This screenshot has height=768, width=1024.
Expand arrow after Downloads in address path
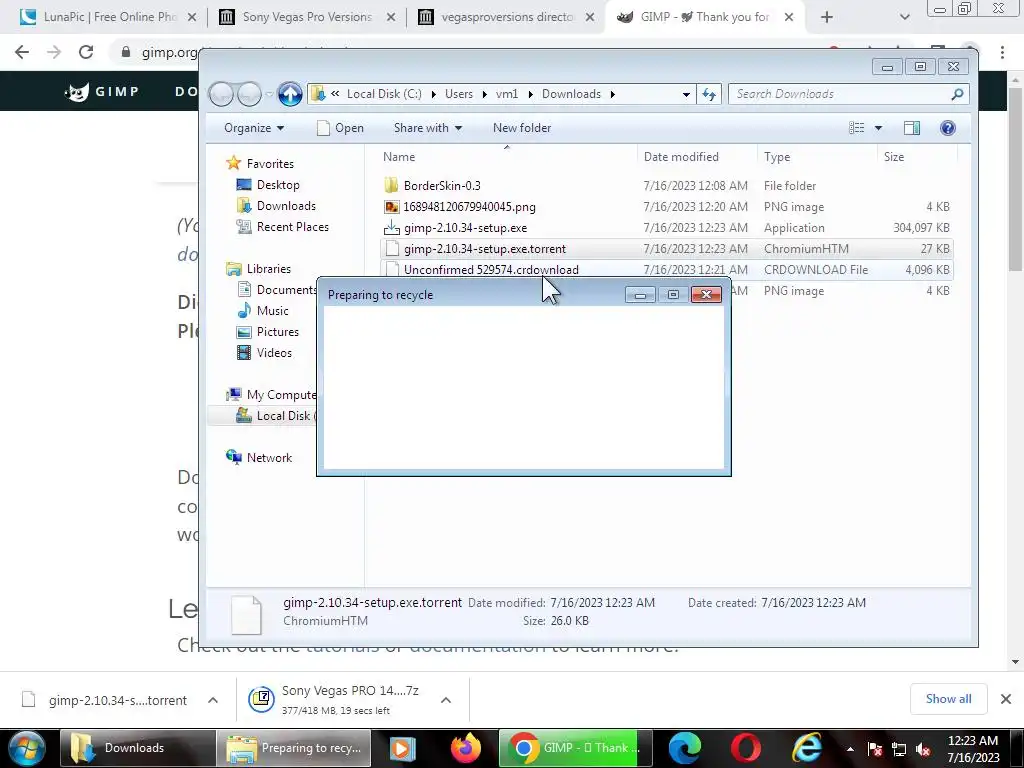pyautogui.click(x=613, y=94)
